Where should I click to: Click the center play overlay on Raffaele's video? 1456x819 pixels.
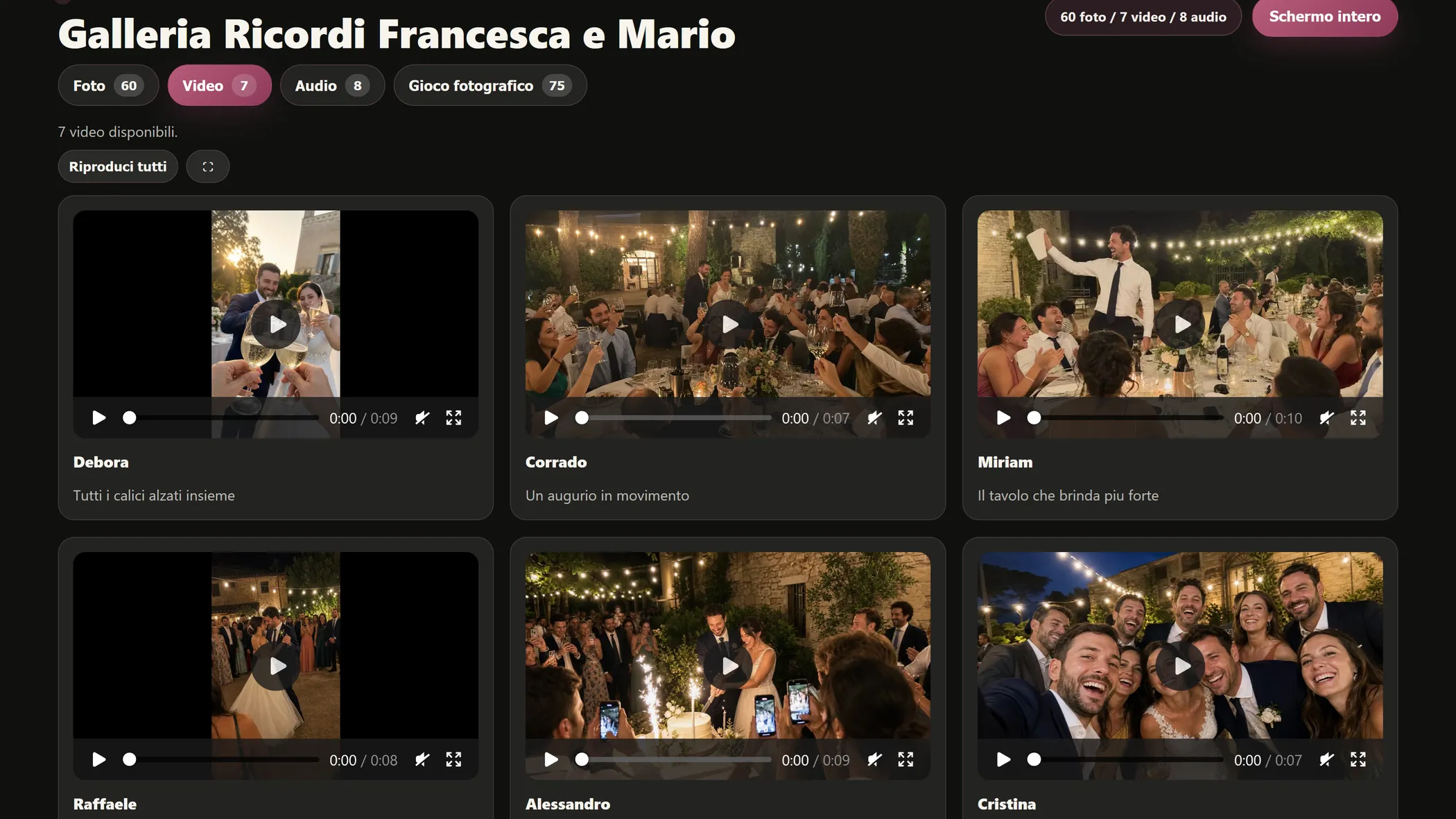[276, 666]
